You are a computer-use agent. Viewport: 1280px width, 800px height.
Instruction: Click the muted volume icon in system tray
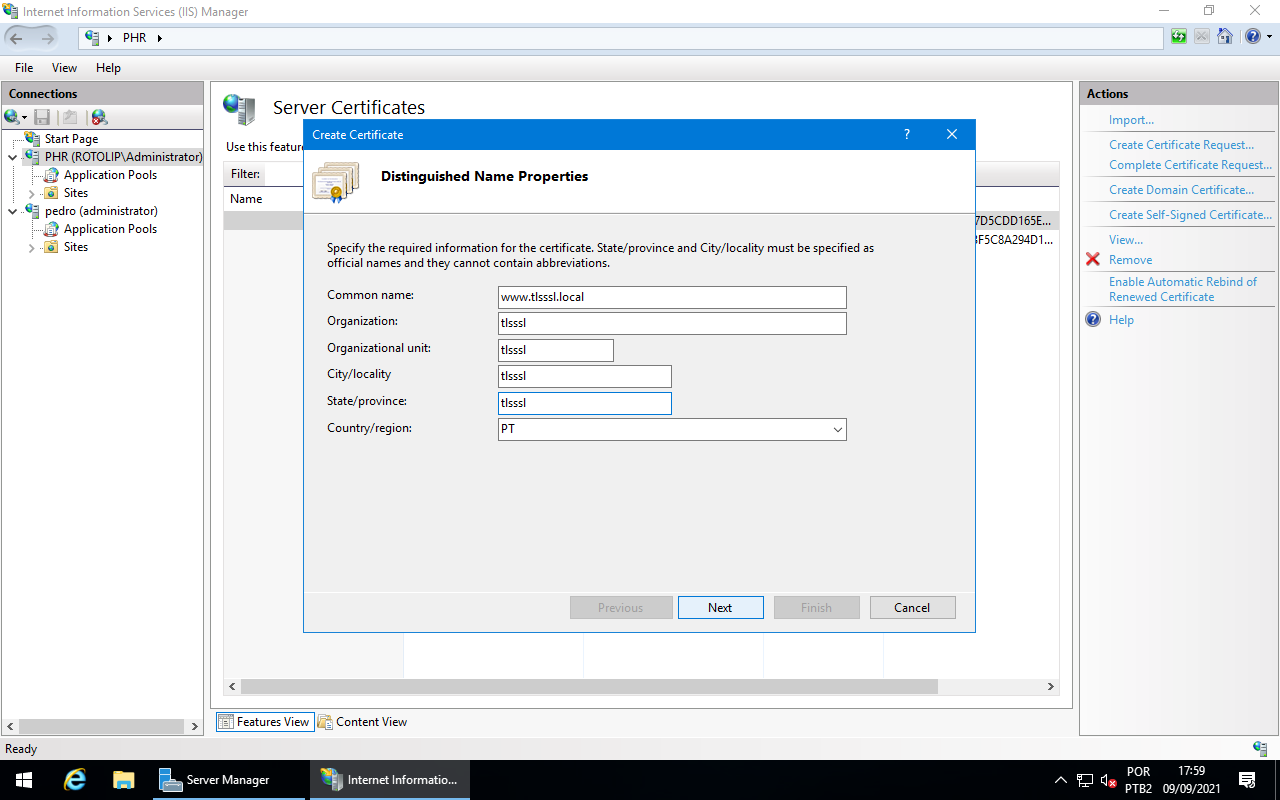click(x=1106, y=780)
